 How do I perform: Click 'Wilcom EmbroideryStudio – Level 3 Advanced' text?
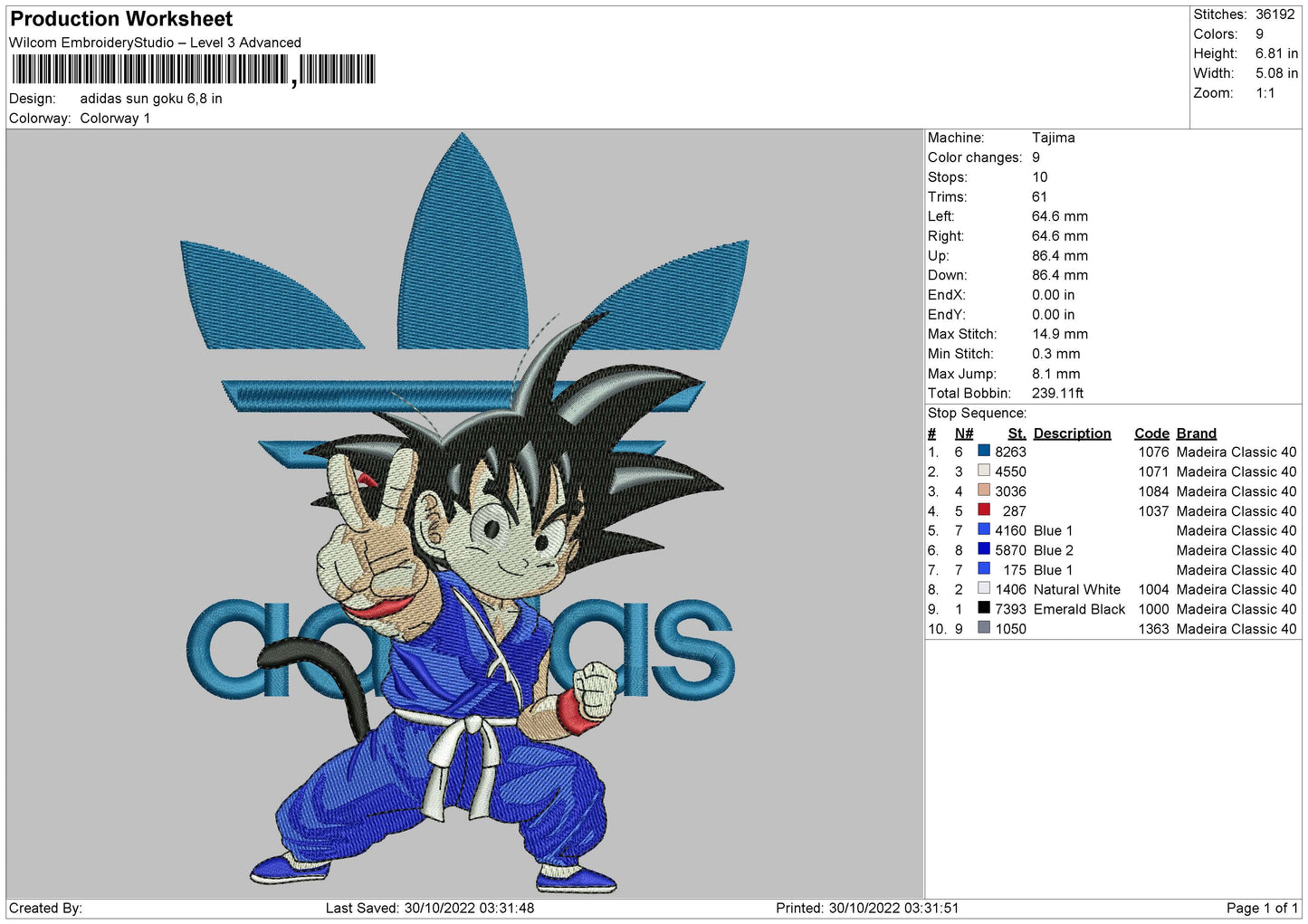click(x=155, y=43)
